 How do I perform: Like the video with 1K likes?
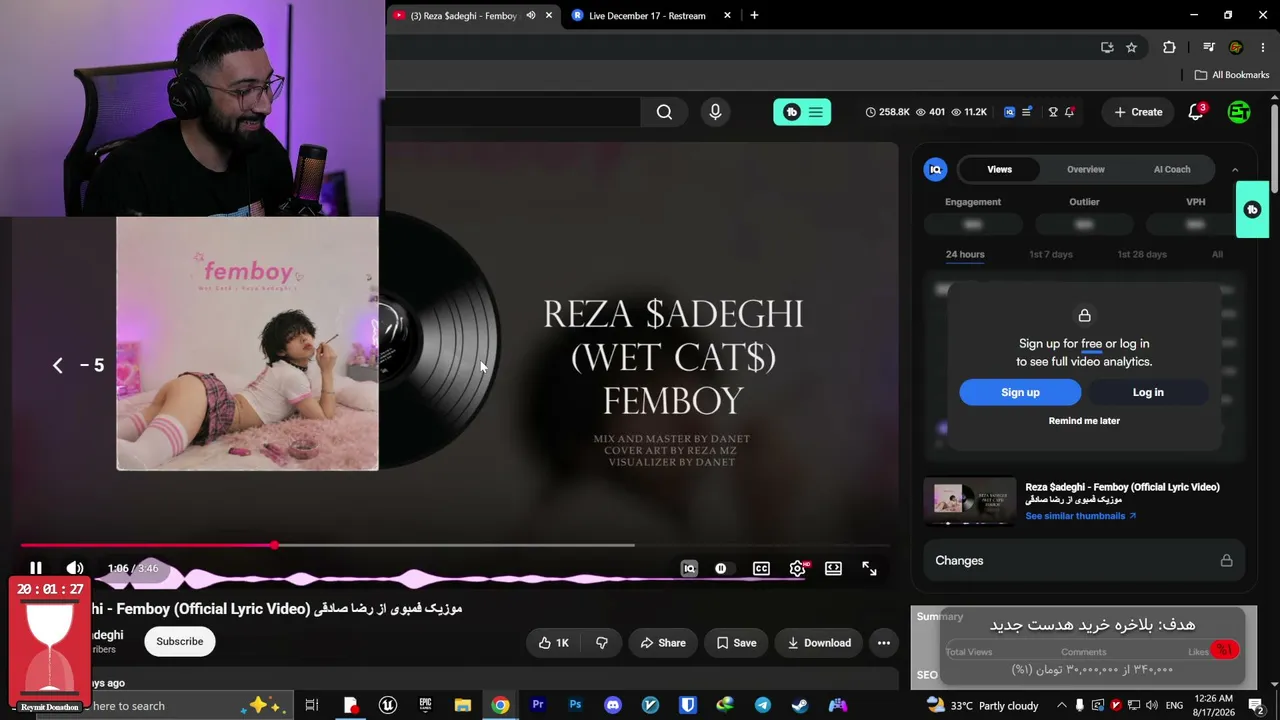click(553, 643)
